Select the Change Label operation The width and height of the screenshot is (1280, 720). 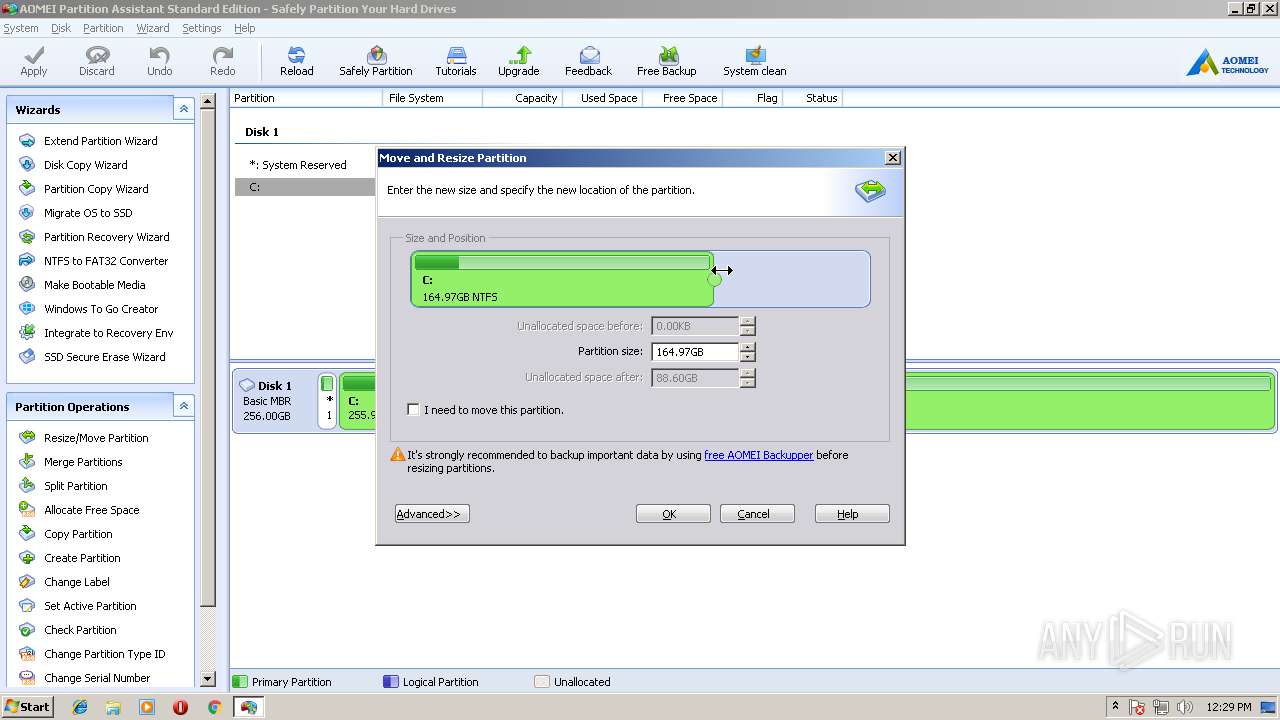pyautogui.click(x=77, y=582)
